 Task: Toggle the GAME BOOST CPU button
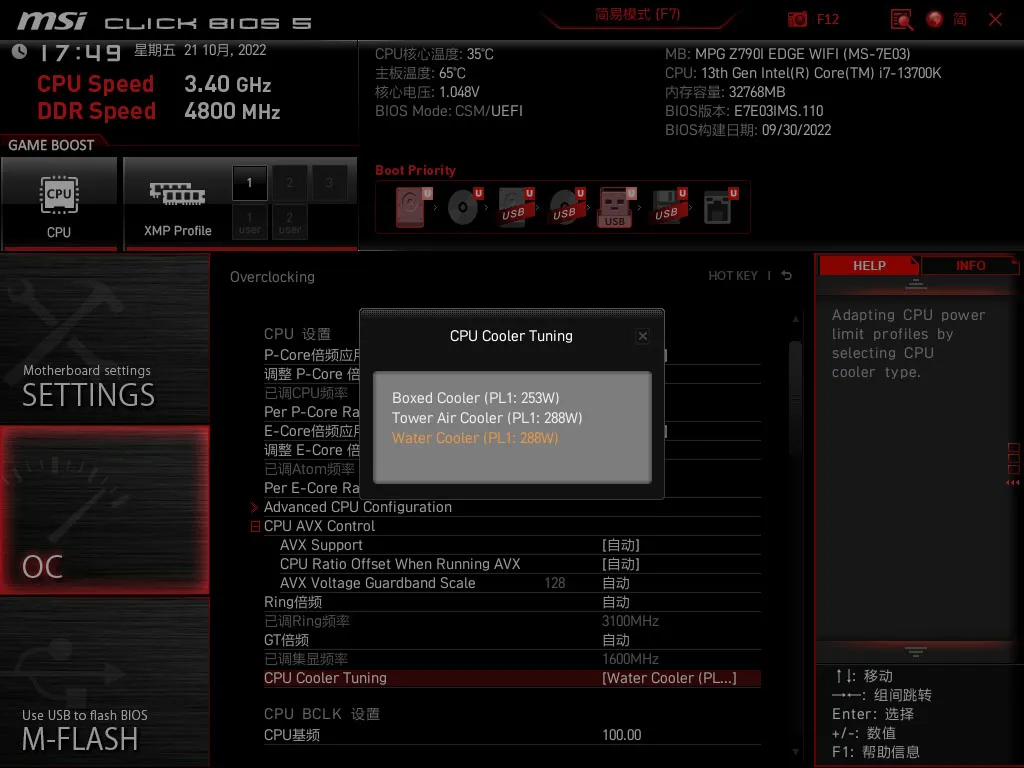click(x=59, y=203)
